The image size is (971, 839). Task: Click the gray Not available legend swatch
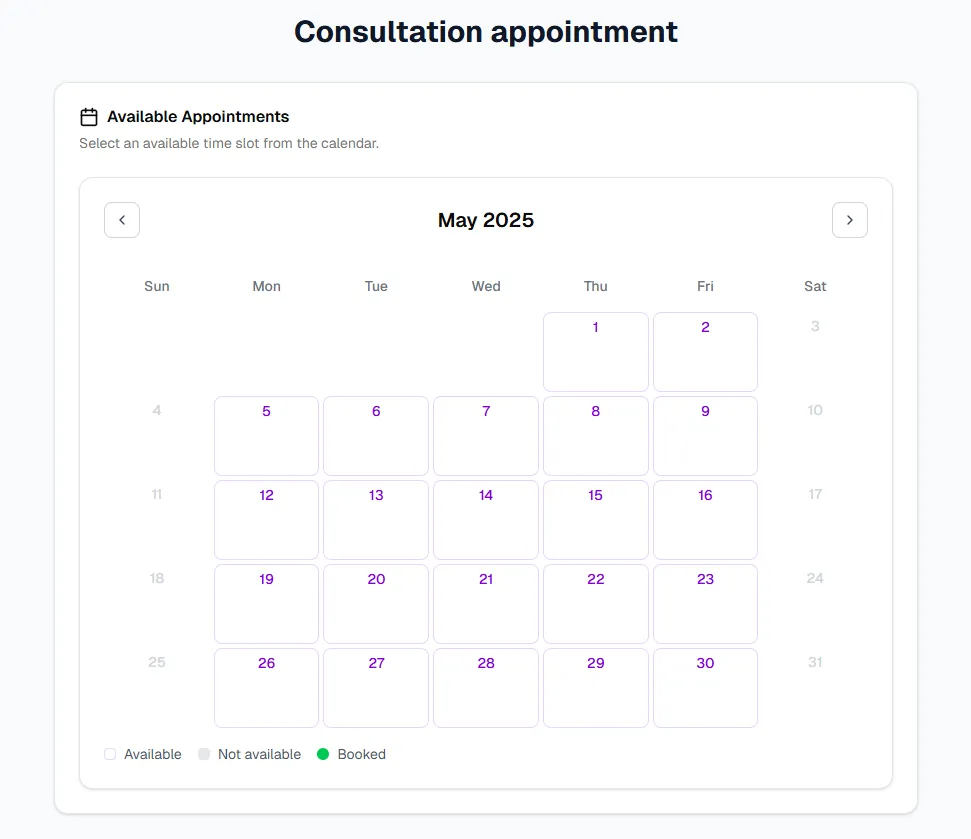(204, 754)
